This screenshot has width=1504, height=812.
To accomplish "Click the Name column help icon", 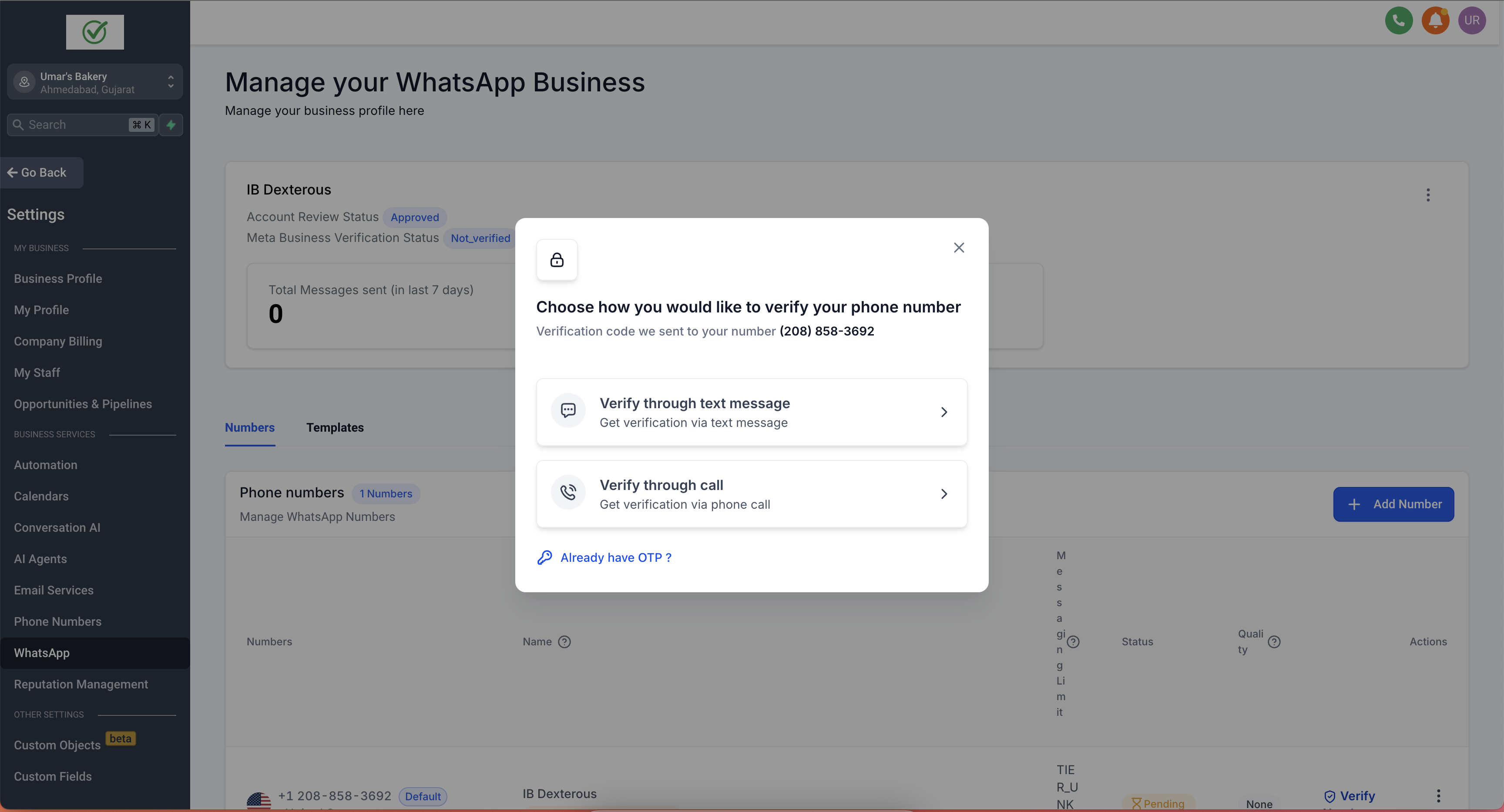I will (564, 641).
